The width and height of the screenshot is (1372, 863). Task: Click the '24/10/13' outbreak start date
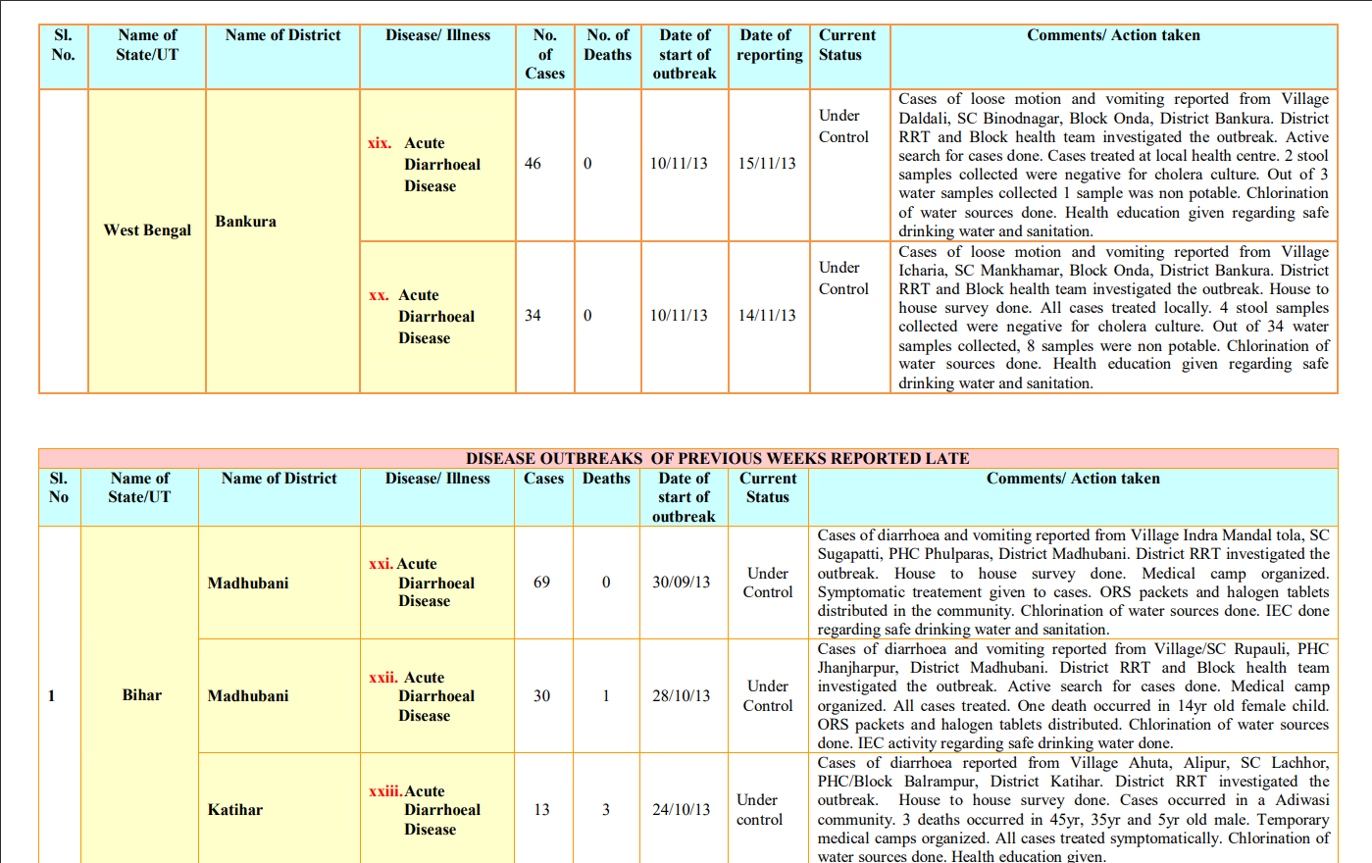click(681, 809)
